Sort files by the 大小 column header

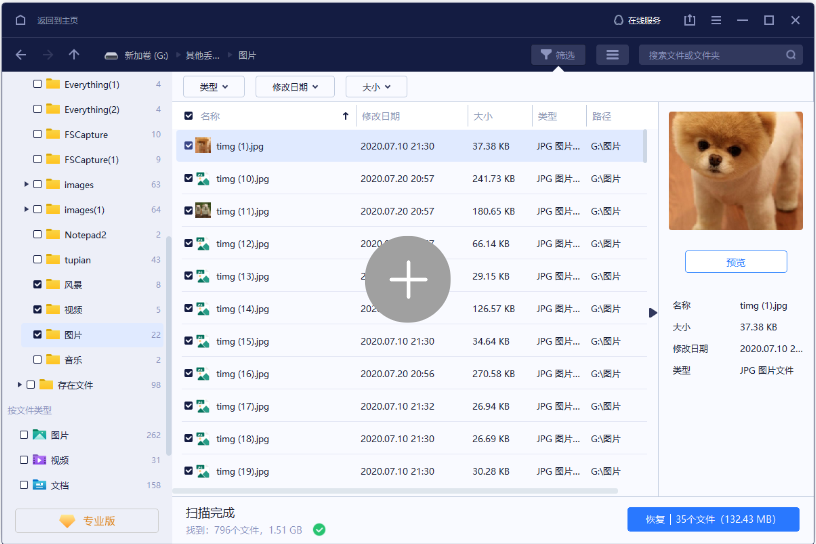[482, 117]
